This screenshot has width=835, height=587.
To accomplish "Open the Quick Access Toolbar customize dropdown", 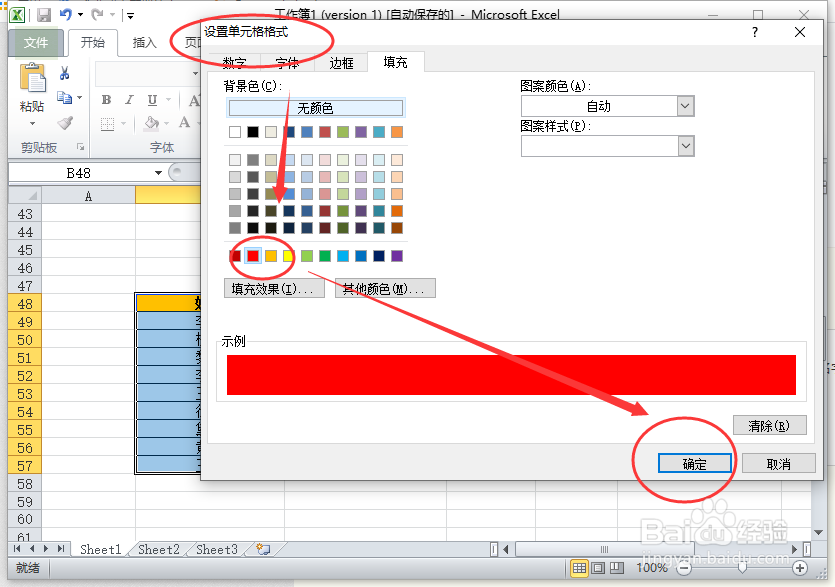I will pyautogui.click(x=130, y=16).
